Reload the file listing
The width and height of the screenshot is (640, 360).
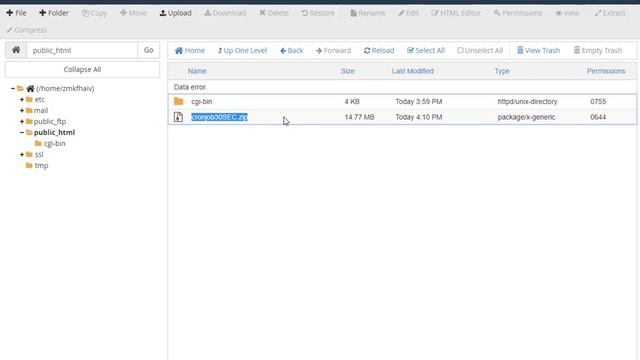(x=379, y=51)
